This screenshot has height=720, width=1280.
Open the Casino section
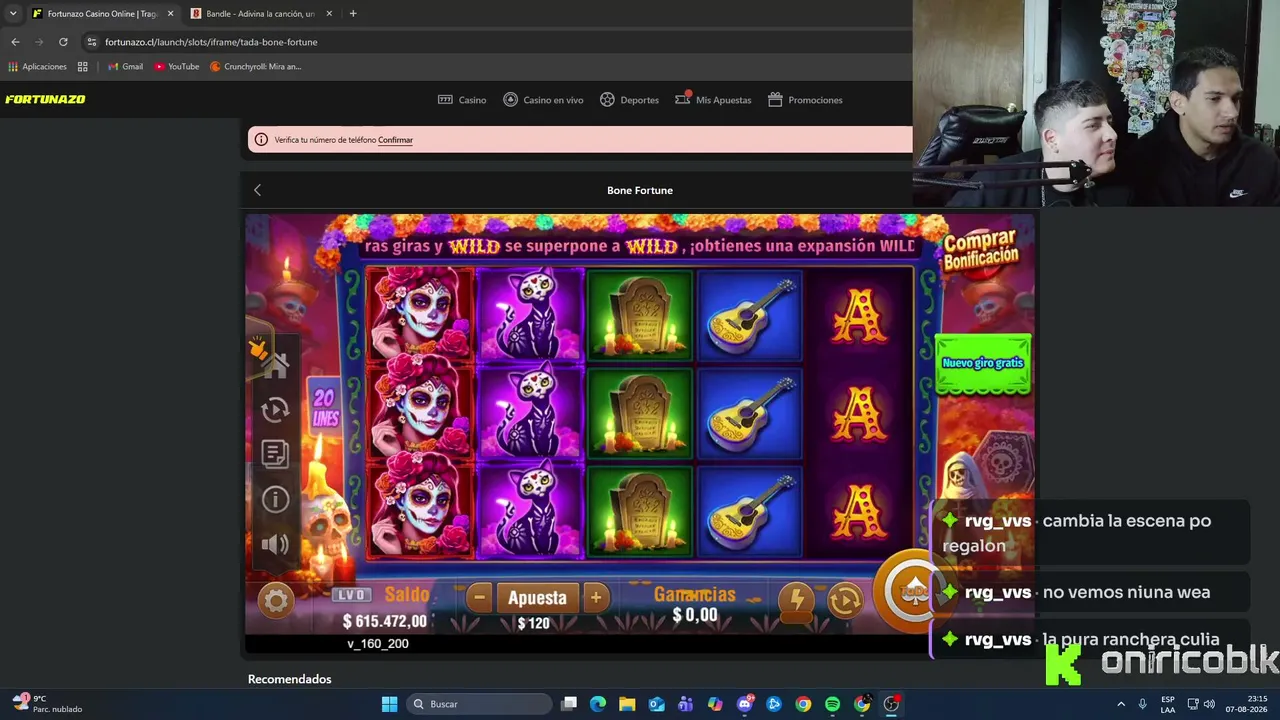tap(462, 100)
